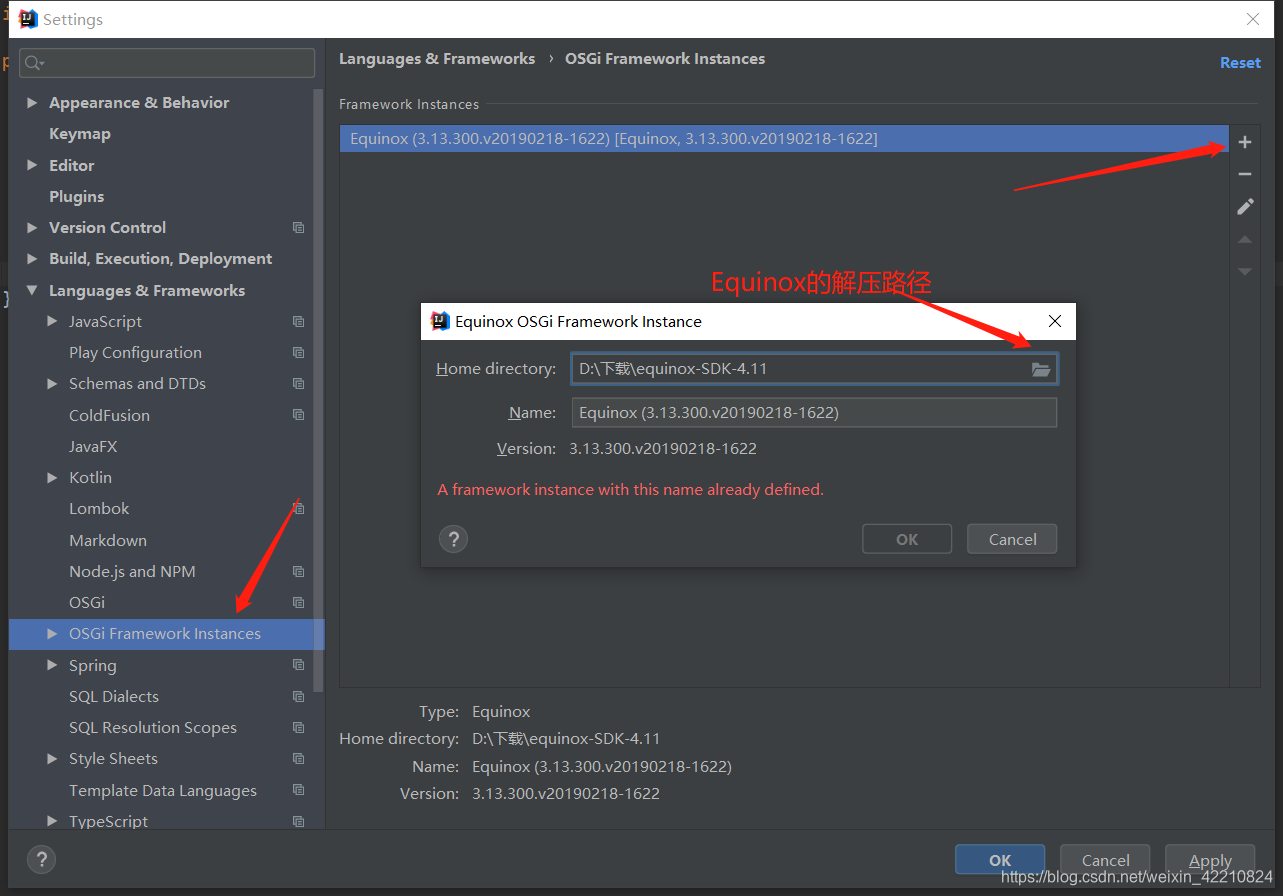
Task: Expand Schemas and DTDs node
Action: coord(52,384)
